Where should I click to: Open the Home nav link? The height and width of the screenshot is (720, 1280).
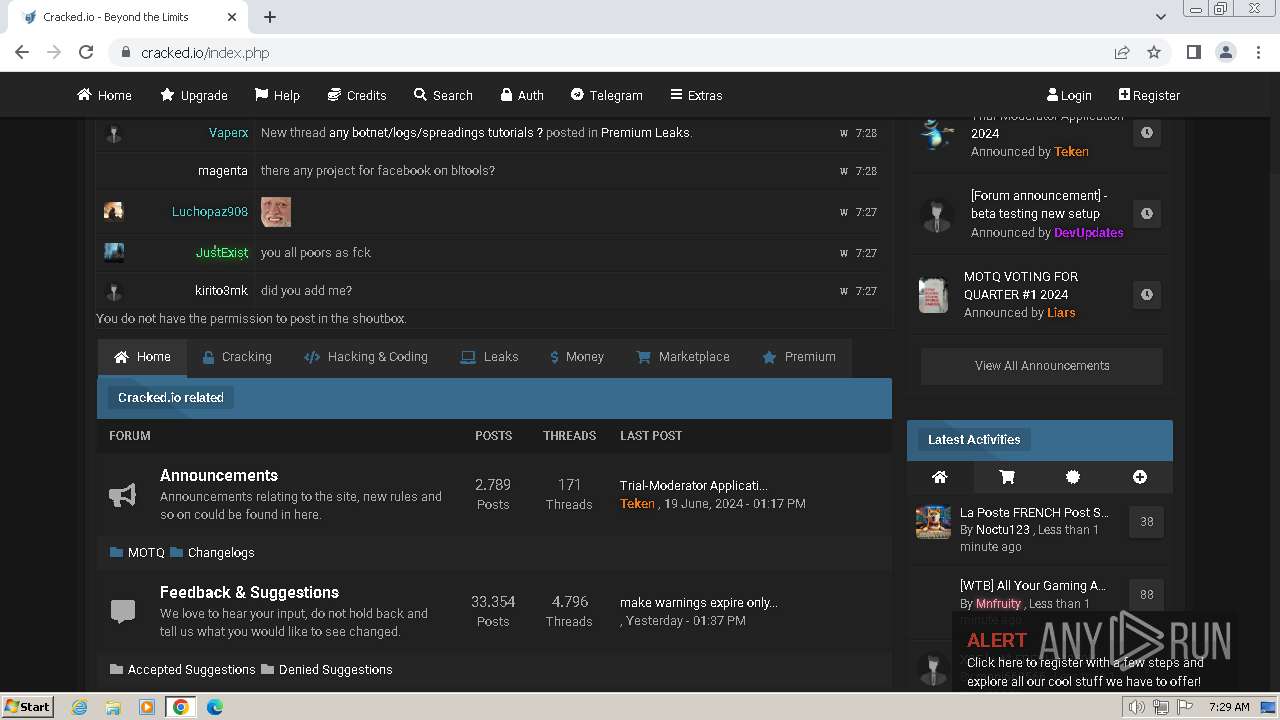[x=104, y=95]
